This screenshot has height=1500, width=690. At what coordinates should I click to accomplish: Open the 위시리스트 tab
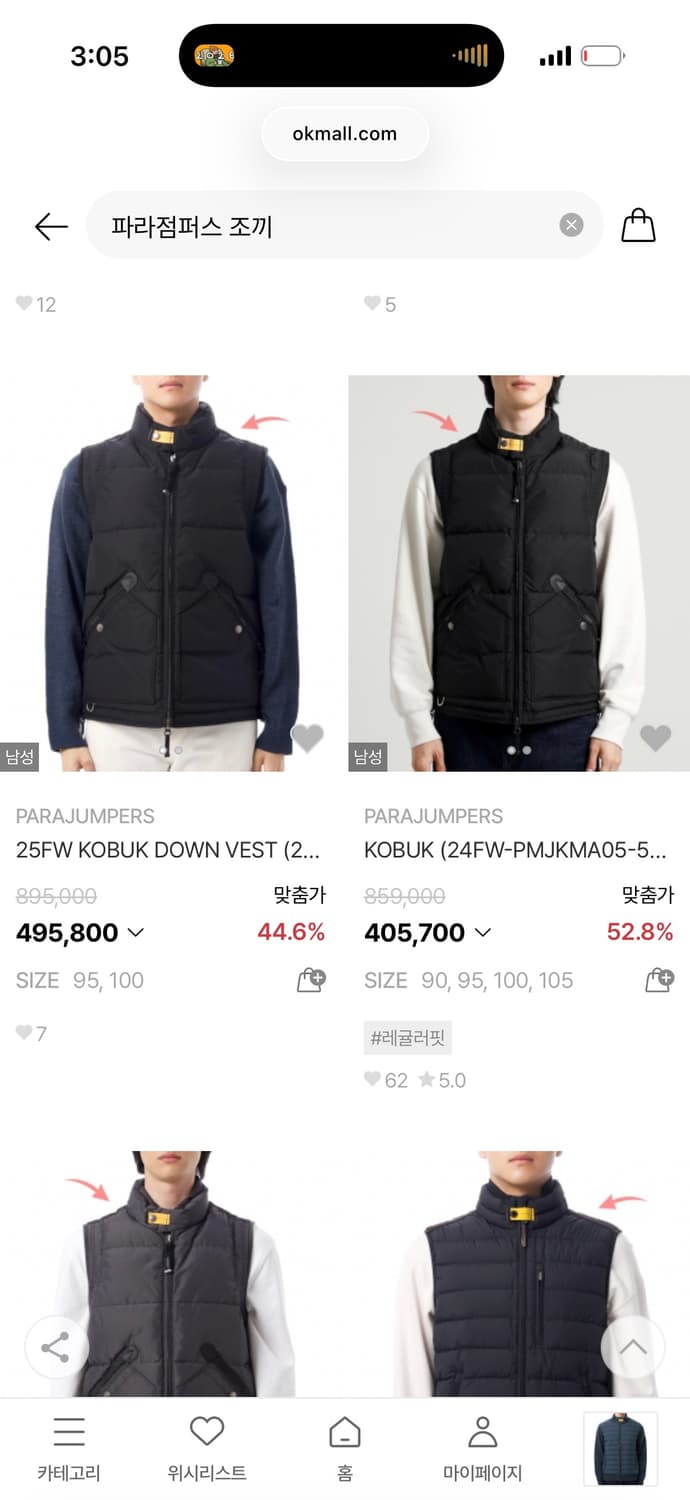point(207,1449)
